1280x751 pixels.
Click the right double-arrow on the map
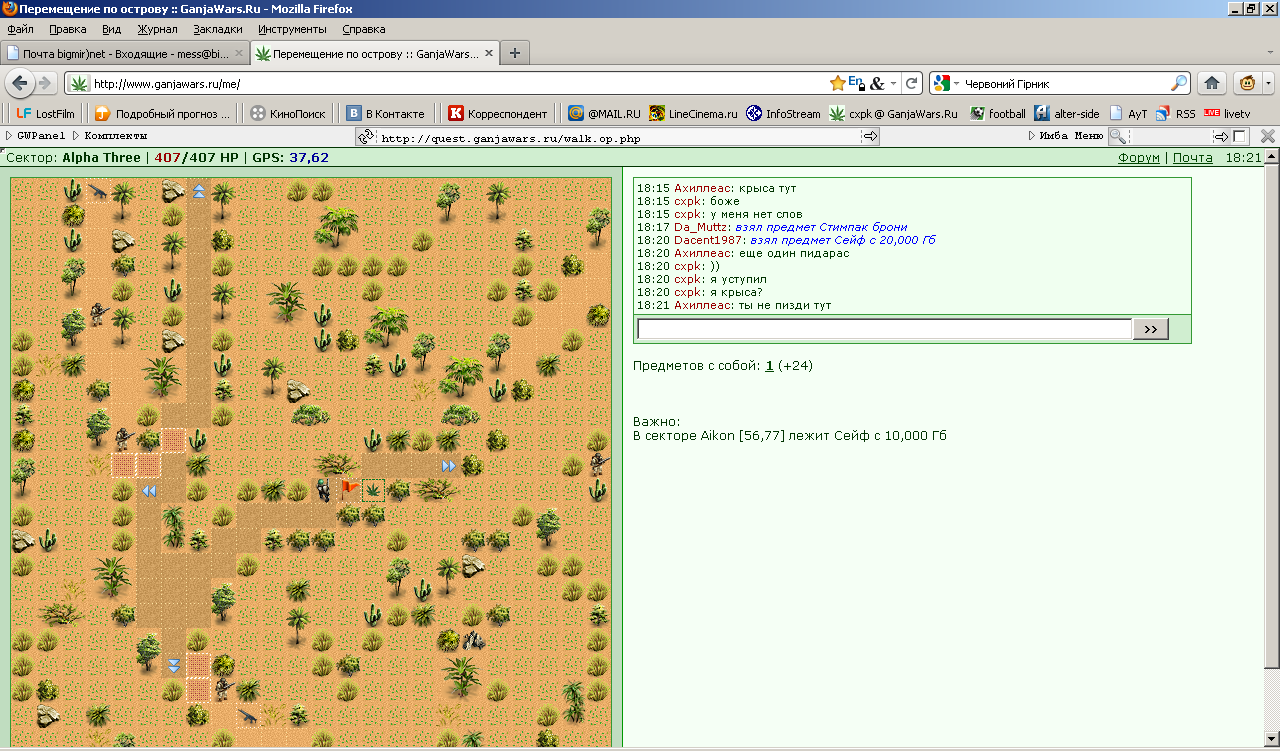pyautogui.click(x=448, y=465)
